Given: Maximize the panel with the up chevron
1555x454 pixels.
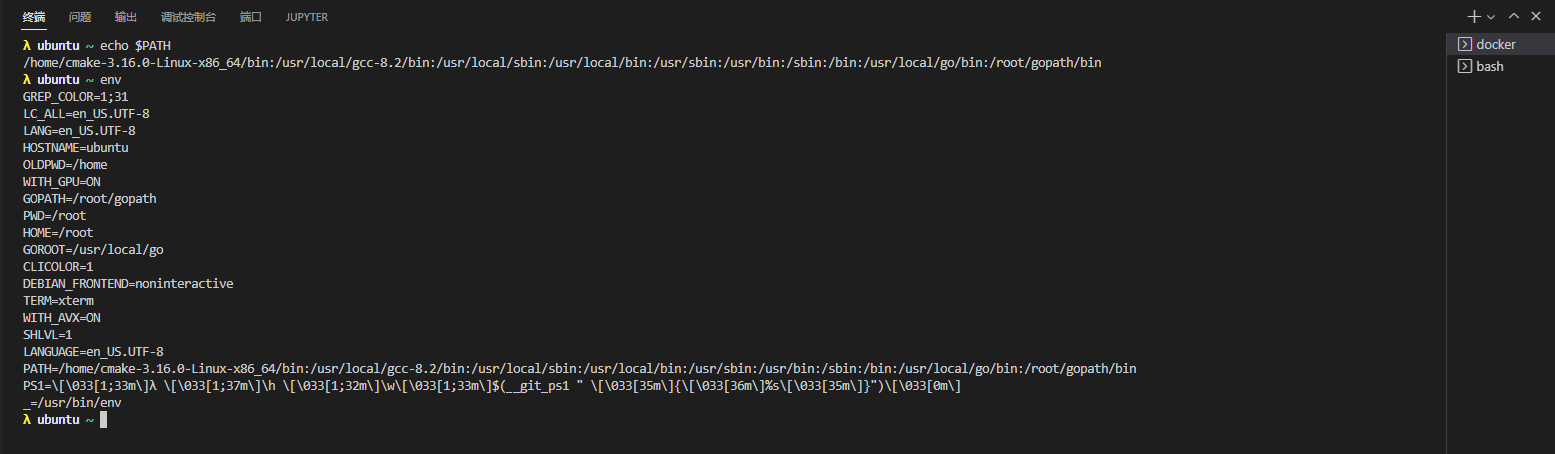Looking at the screenshot, I should [1514, 16].
